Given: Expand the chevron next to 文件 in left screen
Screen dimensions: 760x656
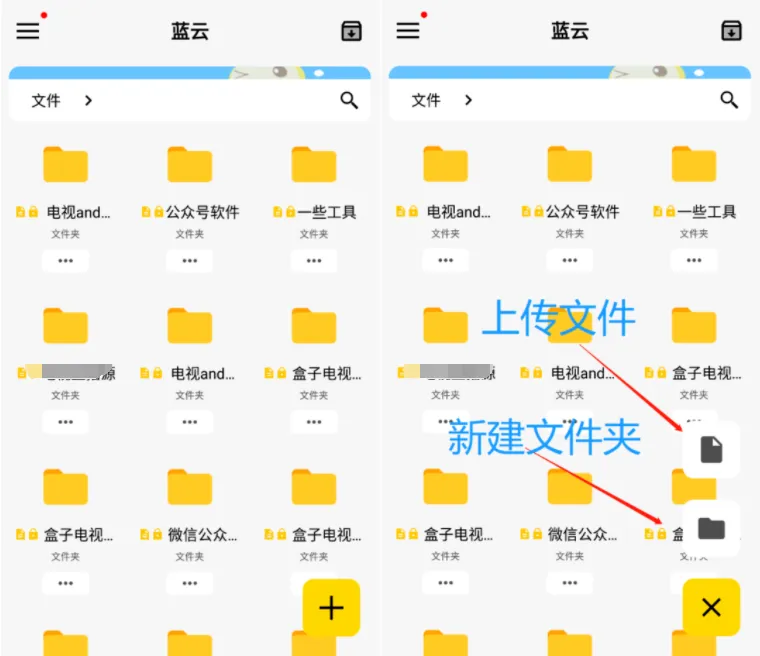Looking at the screenshot, I should pos(88,100).
